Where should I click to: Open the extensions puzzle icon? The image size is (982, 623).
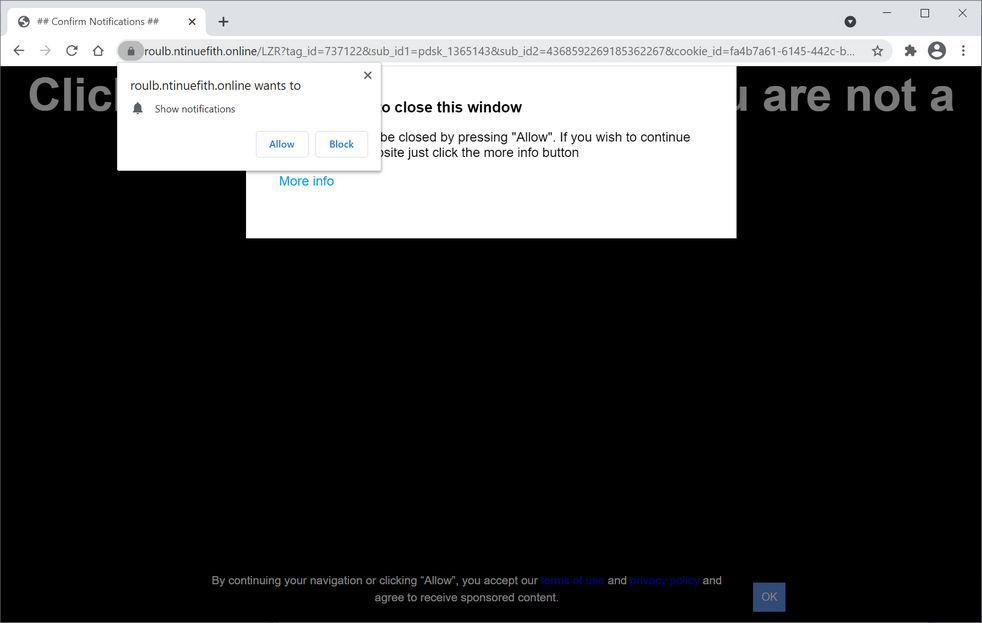(x=909, y=50)
